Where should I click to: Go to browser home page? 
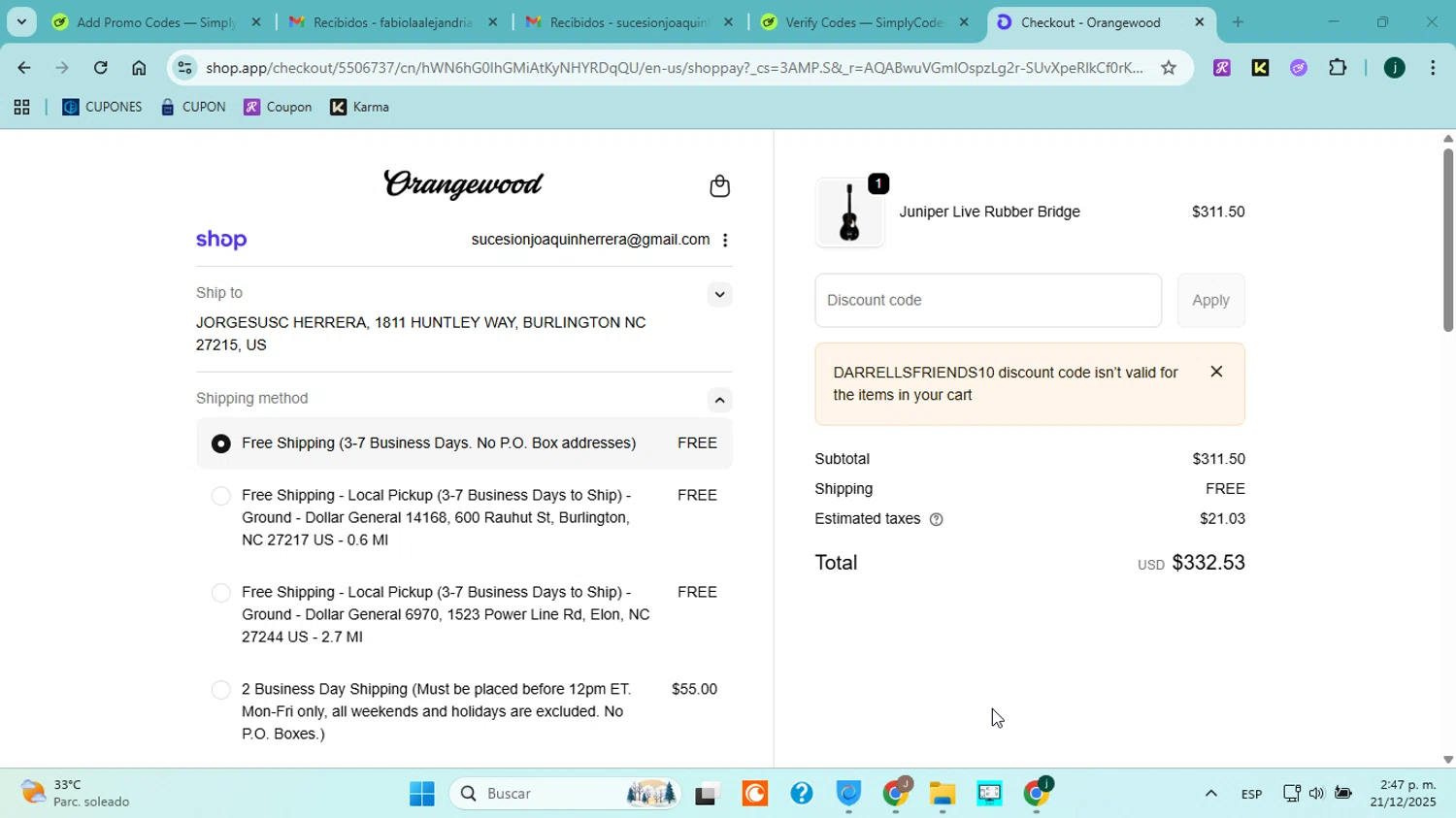(139, 68)
